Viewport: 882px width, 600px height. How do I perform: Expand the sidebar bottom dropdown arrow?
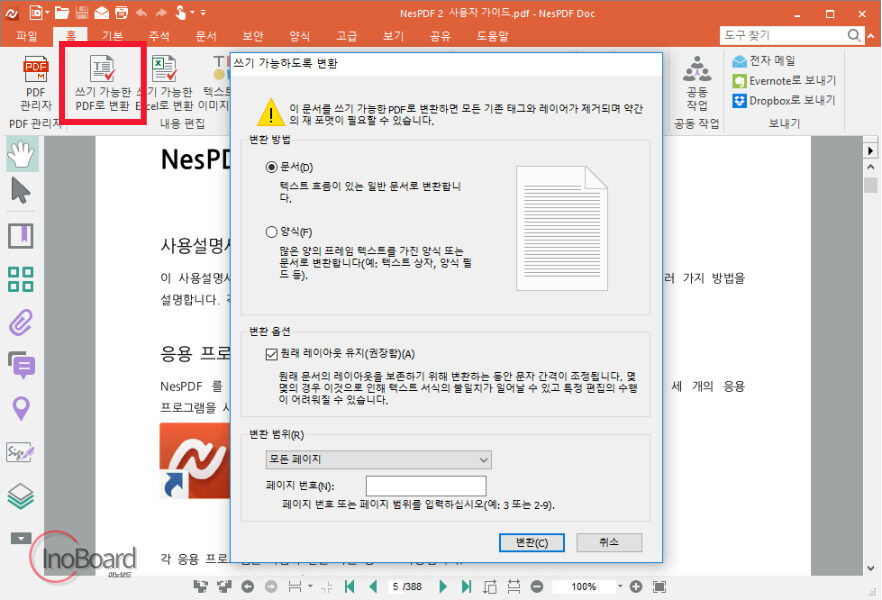click(x=21, y=539)
